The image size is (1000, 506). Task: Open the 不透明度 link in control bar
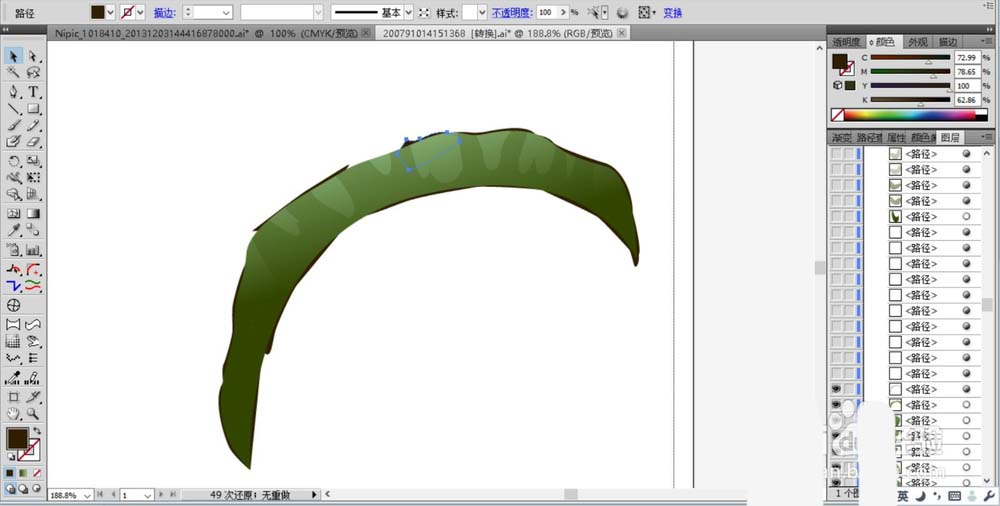click(x=511, y=12)
